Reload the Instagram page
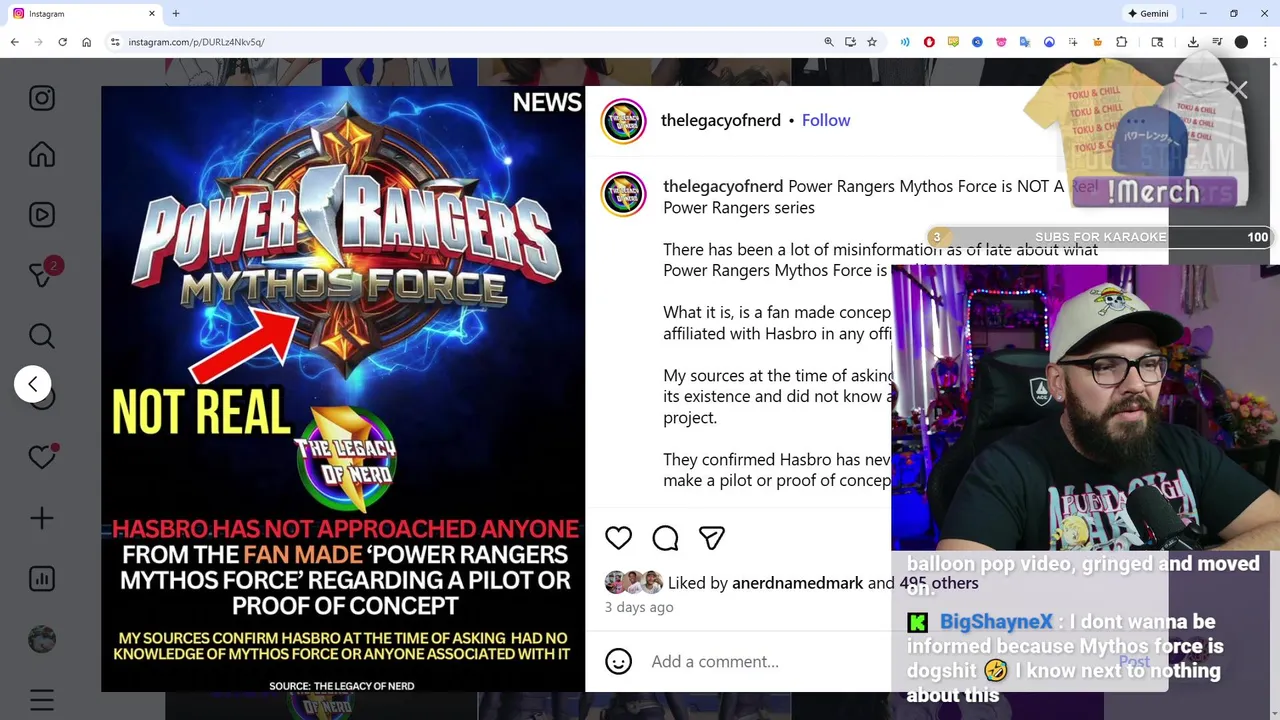1280x720 pixels. click(62, 42)
